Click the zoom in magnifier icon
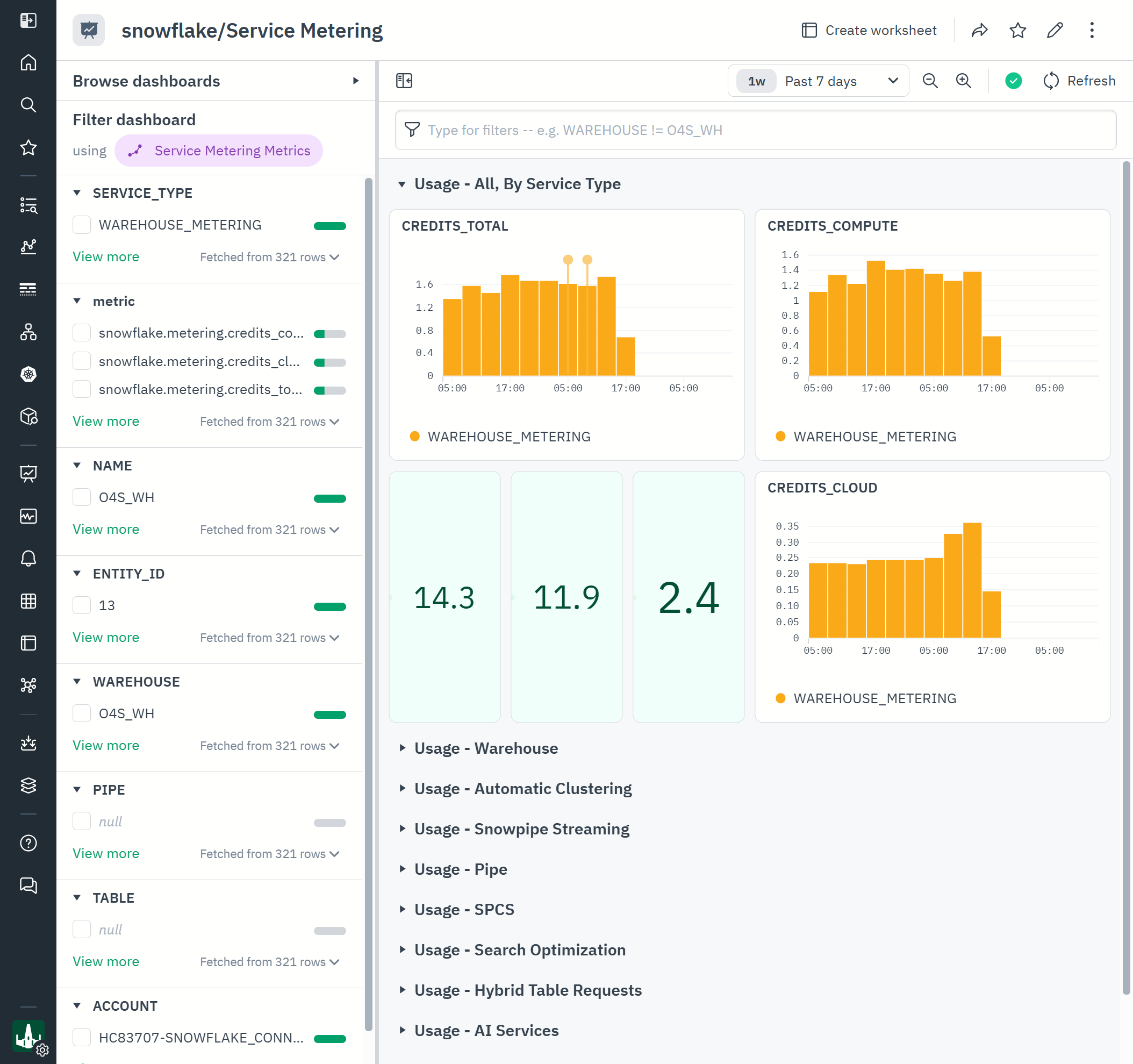This screenshot has width=1133, height=1064. click(x=963, y=81)
